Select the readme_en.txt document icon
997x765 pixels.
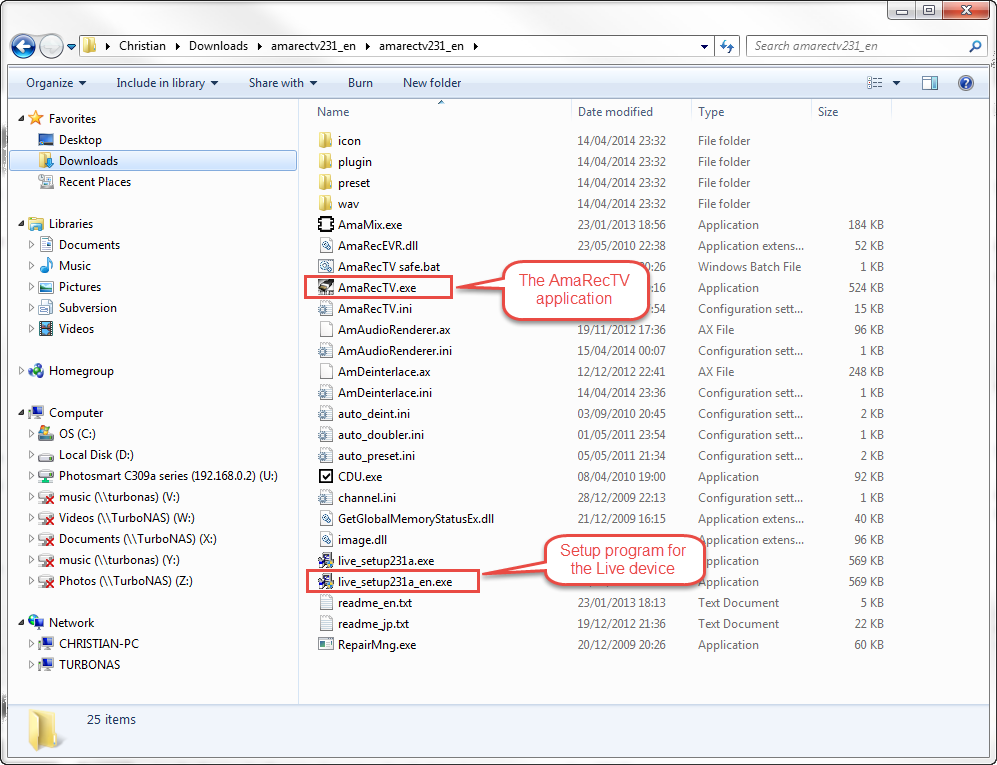click(x=326, y=602)
